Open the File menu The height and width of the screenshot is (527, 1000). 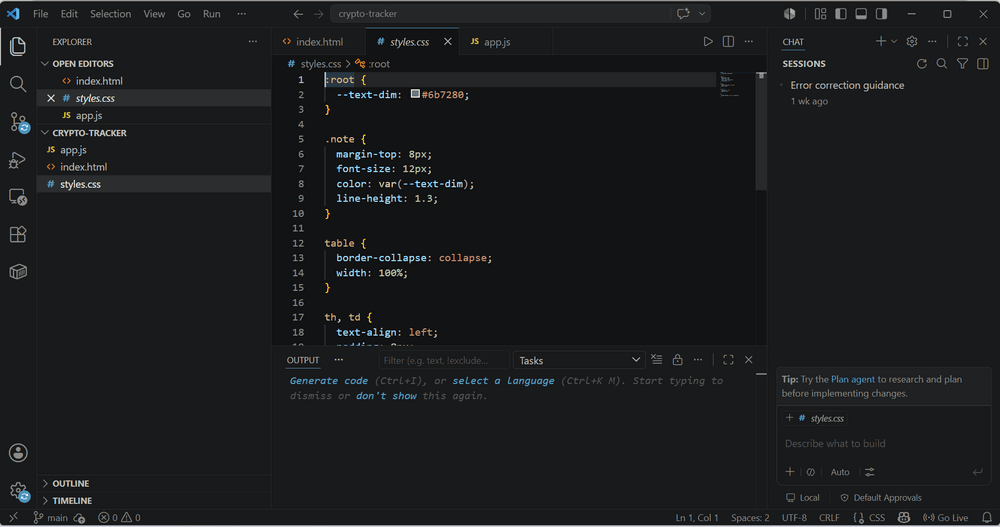[40, 13]
